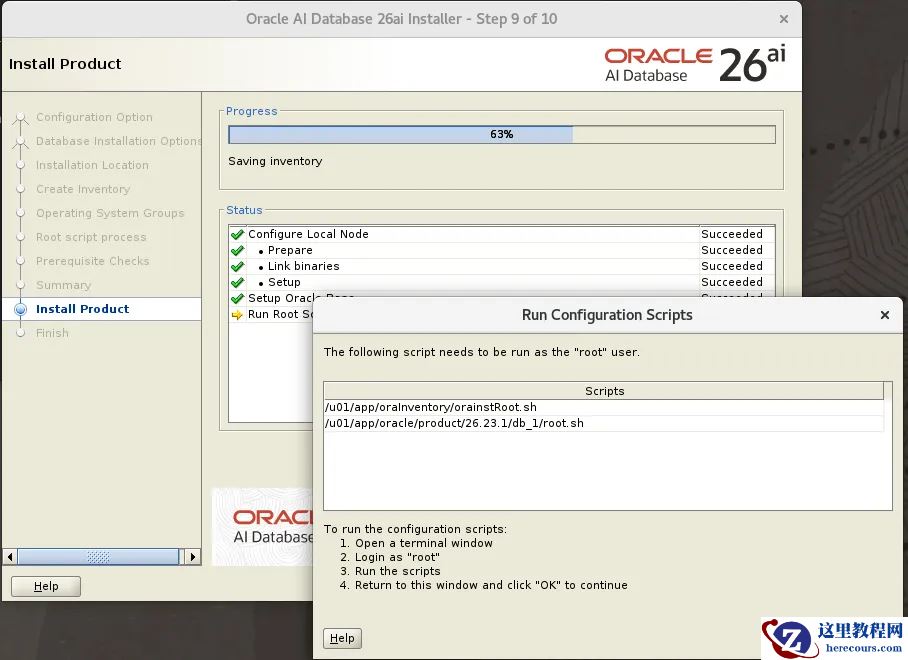This screenshot has width=908, height=660.
Task: Click the green check beside Configure Local Node
Action: point(237,234)
